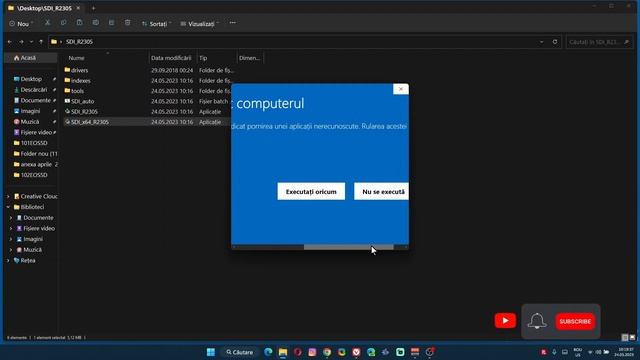The width and height of the screenshot is (640, 360).
Task: Click the SDI_R2305 address bar breadcrumb
Action: tap(79, 42)
